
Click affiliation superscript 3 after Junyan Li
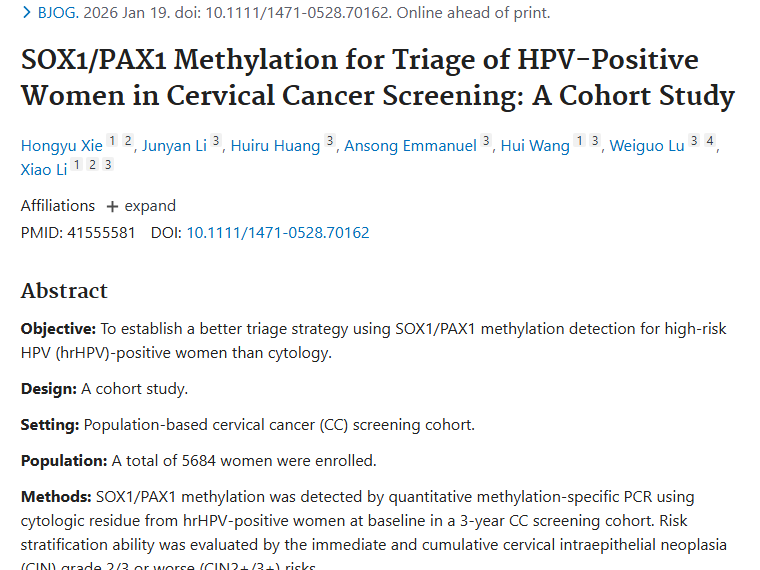click(215, 141)
